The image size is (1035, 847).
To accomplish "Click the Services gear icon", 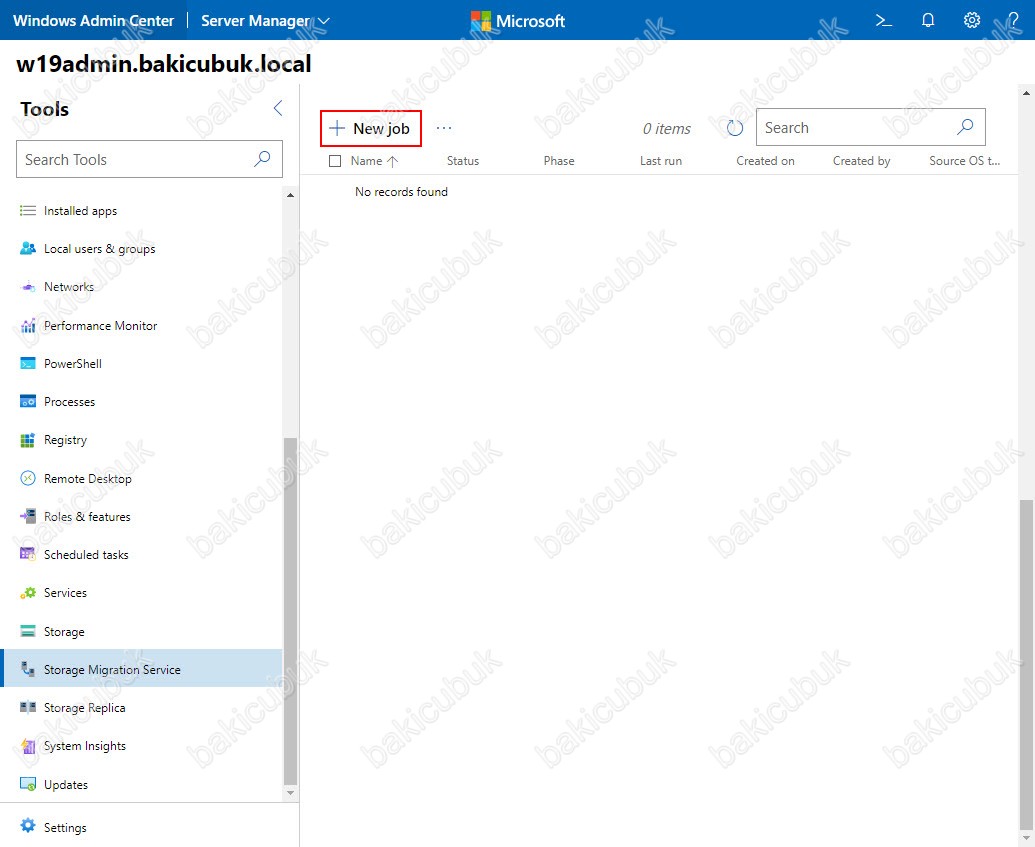I will [x=28, y=593].
